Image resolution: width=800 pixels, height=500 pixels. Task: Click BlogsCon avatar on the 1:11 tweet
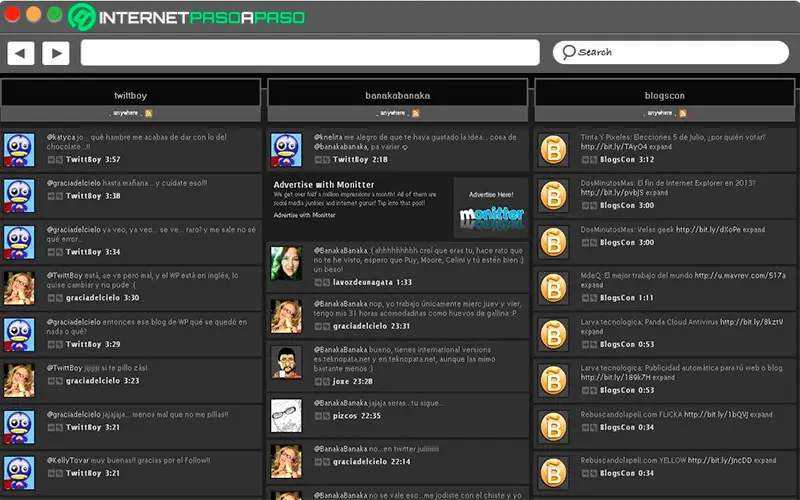(x=554, y=288)
